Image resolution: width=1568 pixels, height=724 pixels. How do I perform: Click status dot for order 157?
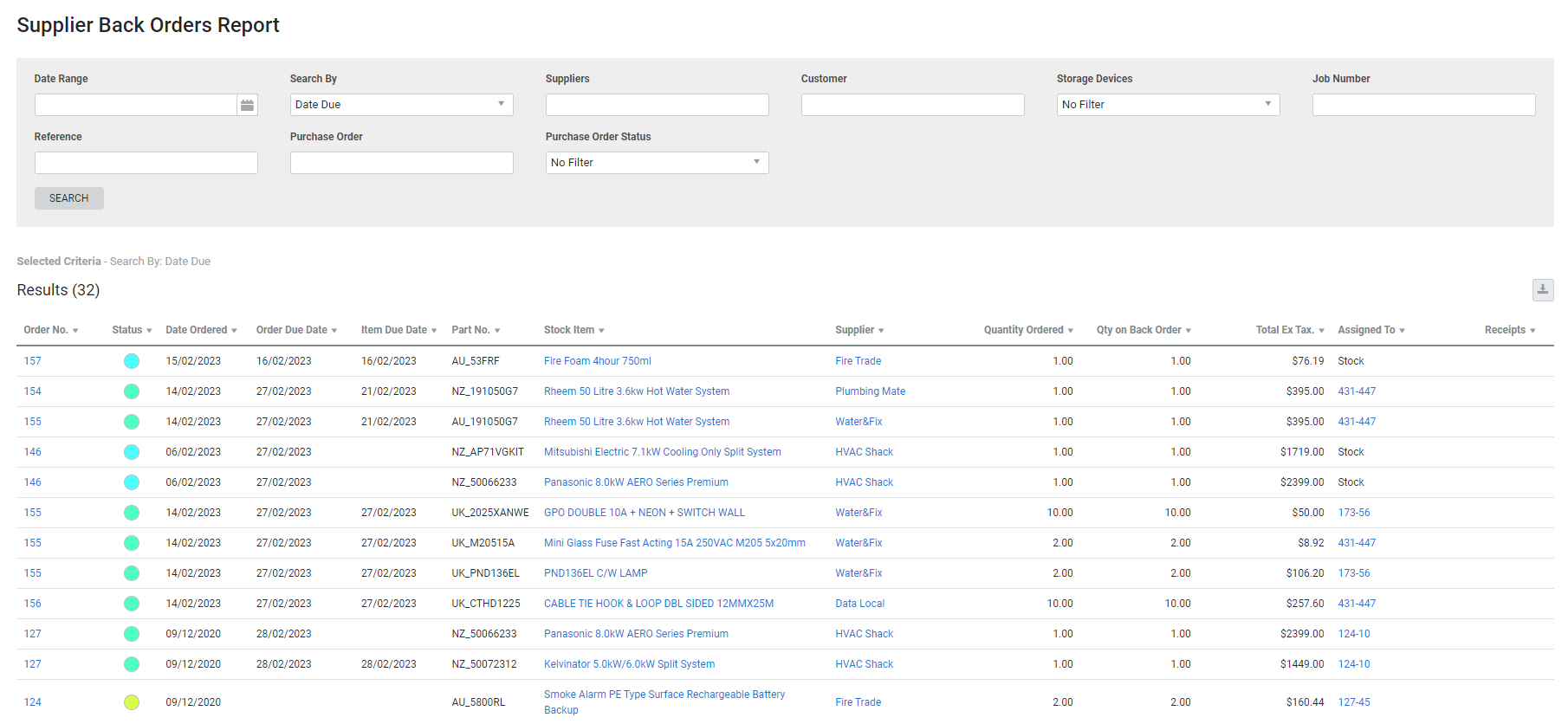(132, 361)
